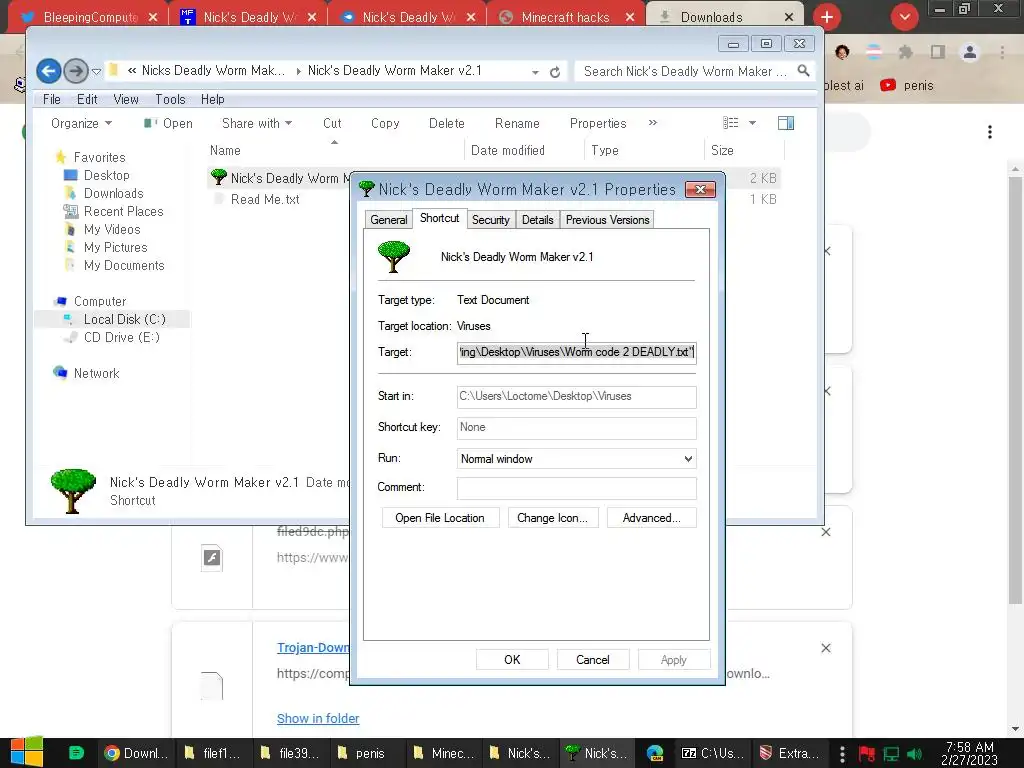Click Open in Explorer toolbar

click(x=168, y=123)
